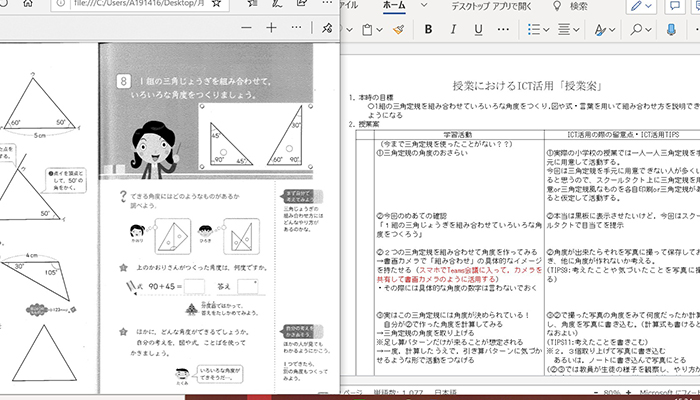Viewport: 700px width, 400px height.
Task: Open the Word comments speech bubble icon
Action: [675, 6]
